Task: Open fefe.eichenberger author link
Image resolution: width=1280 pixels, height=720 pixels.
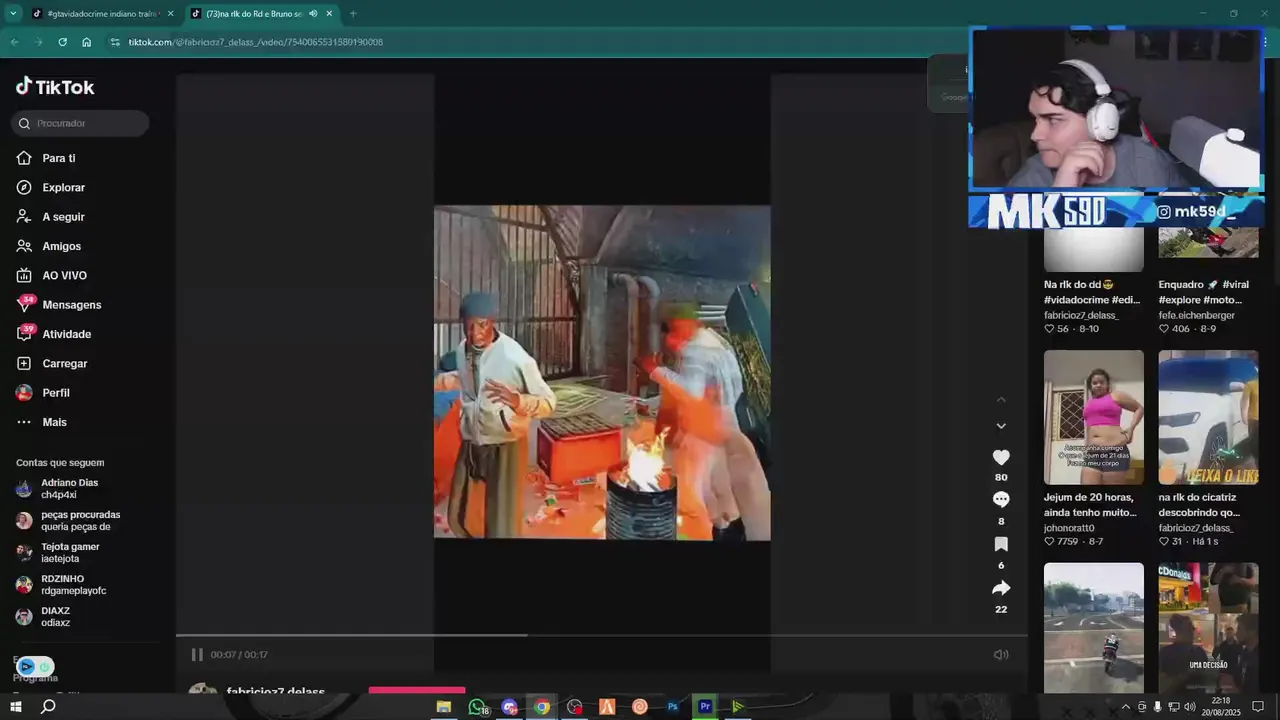Action: click(1197, 315)
